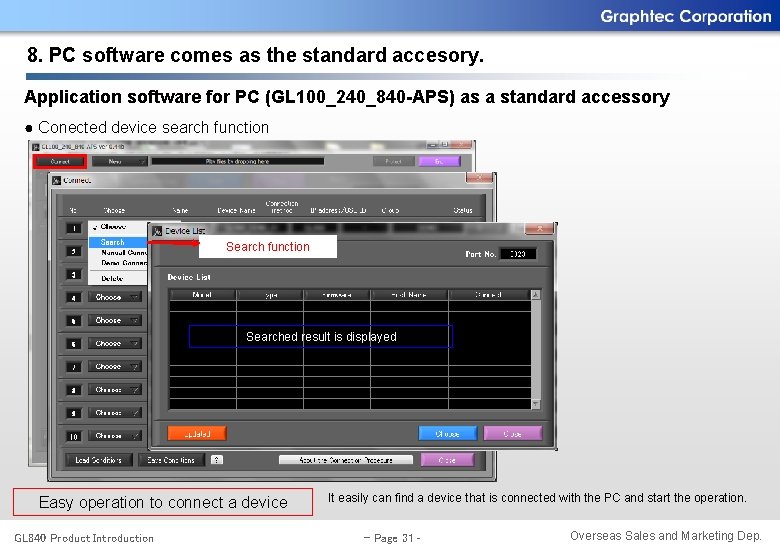Open the Choose dropdown for row 7
Image resolution: width=780 pixels, height=551 pixels.
pos(115,367)
